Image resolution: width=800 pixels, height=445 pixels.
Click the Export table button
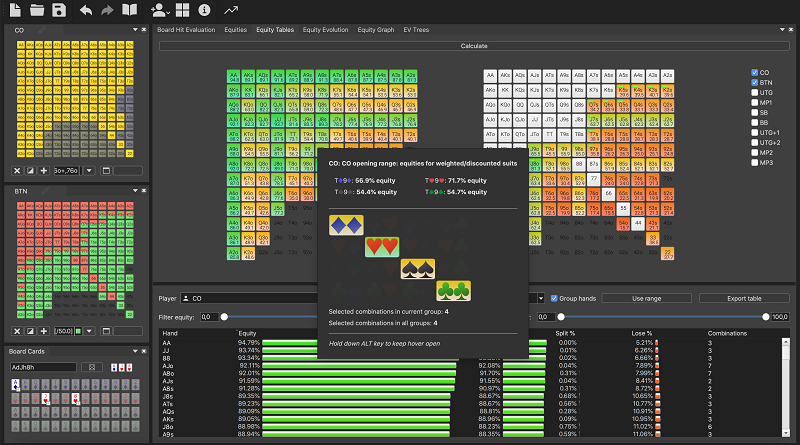click(x=744, y=299)
